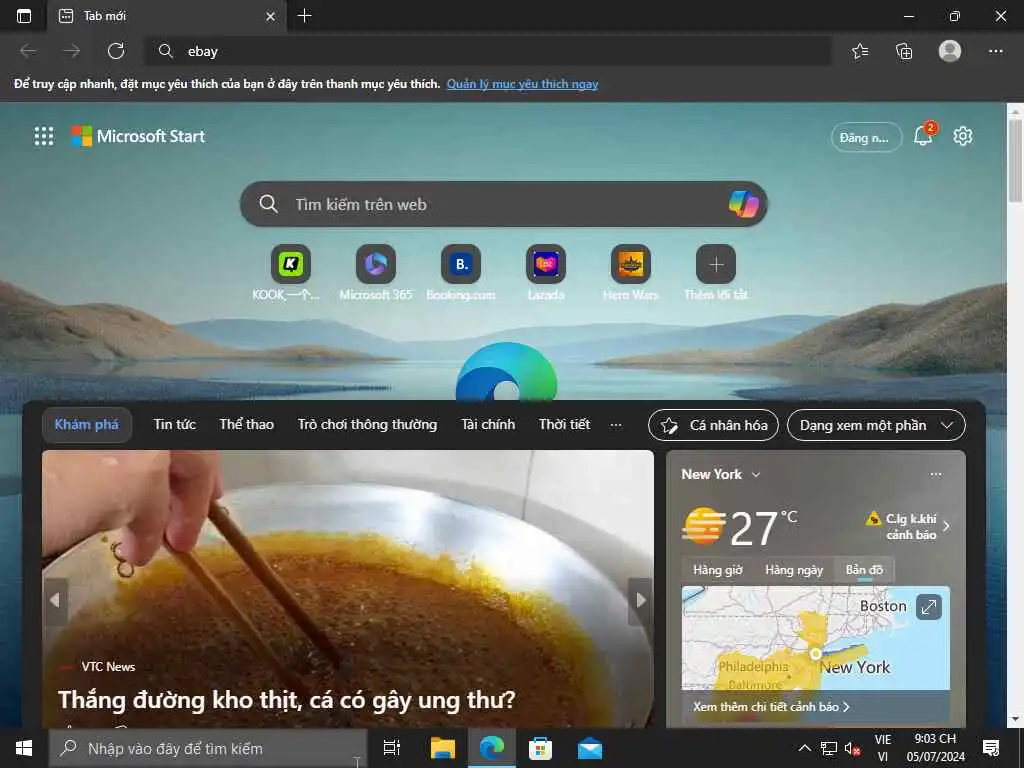Select the Bản đồ weather tab
This screenshot has width=1024, height=768.
[864, 570]
